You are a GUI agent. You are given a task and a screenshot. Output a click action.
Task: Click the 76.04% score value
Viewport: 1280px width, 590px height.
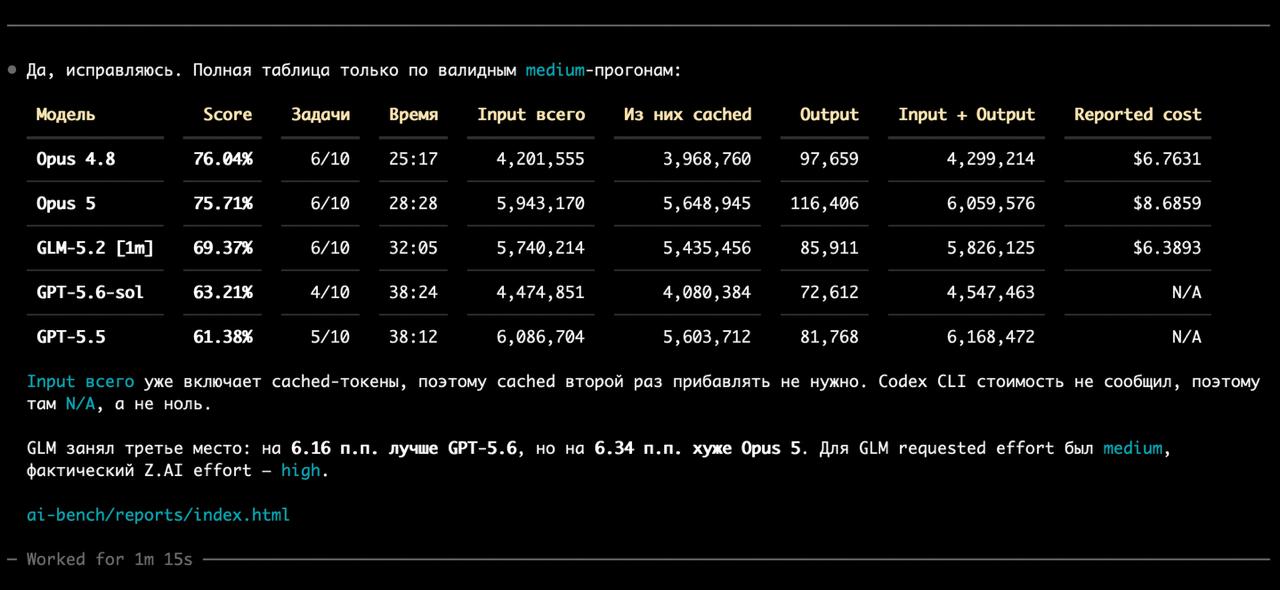point(223,158)
